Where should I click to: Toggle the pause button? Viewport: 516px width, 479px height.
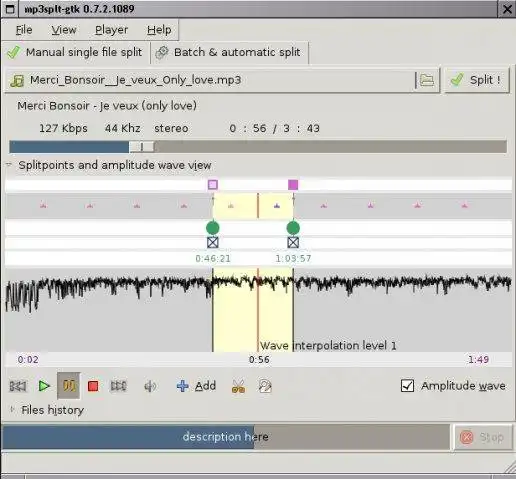(69, 386)
